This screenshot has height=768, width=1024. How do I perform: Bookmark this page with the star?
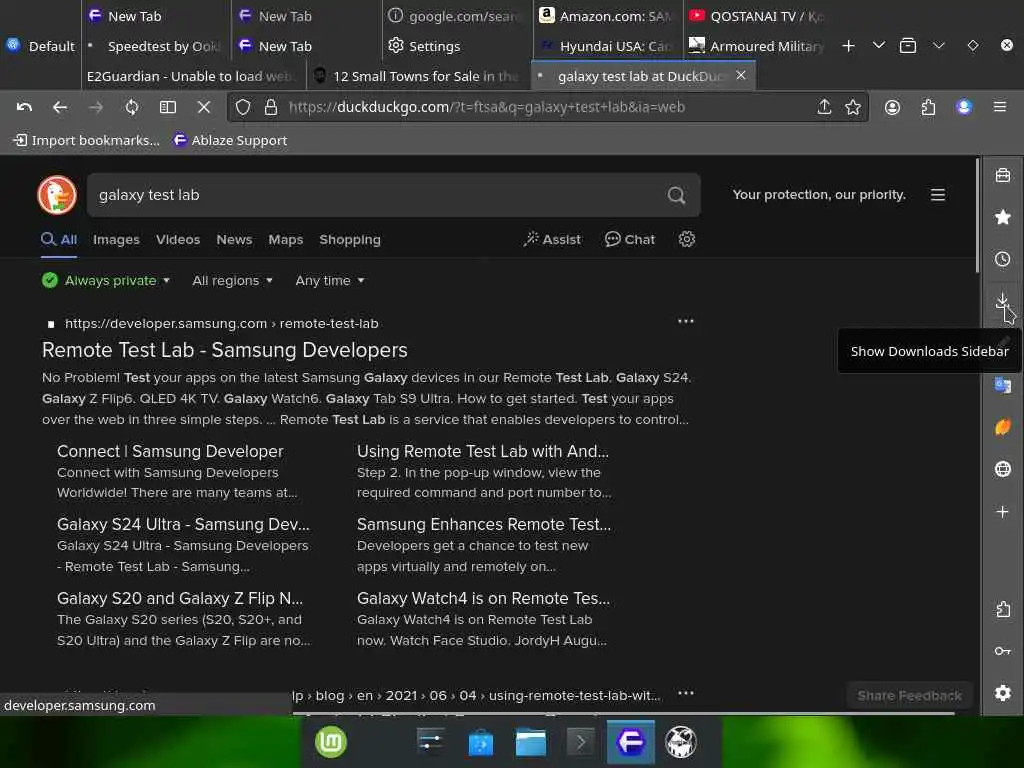[852, 107]
